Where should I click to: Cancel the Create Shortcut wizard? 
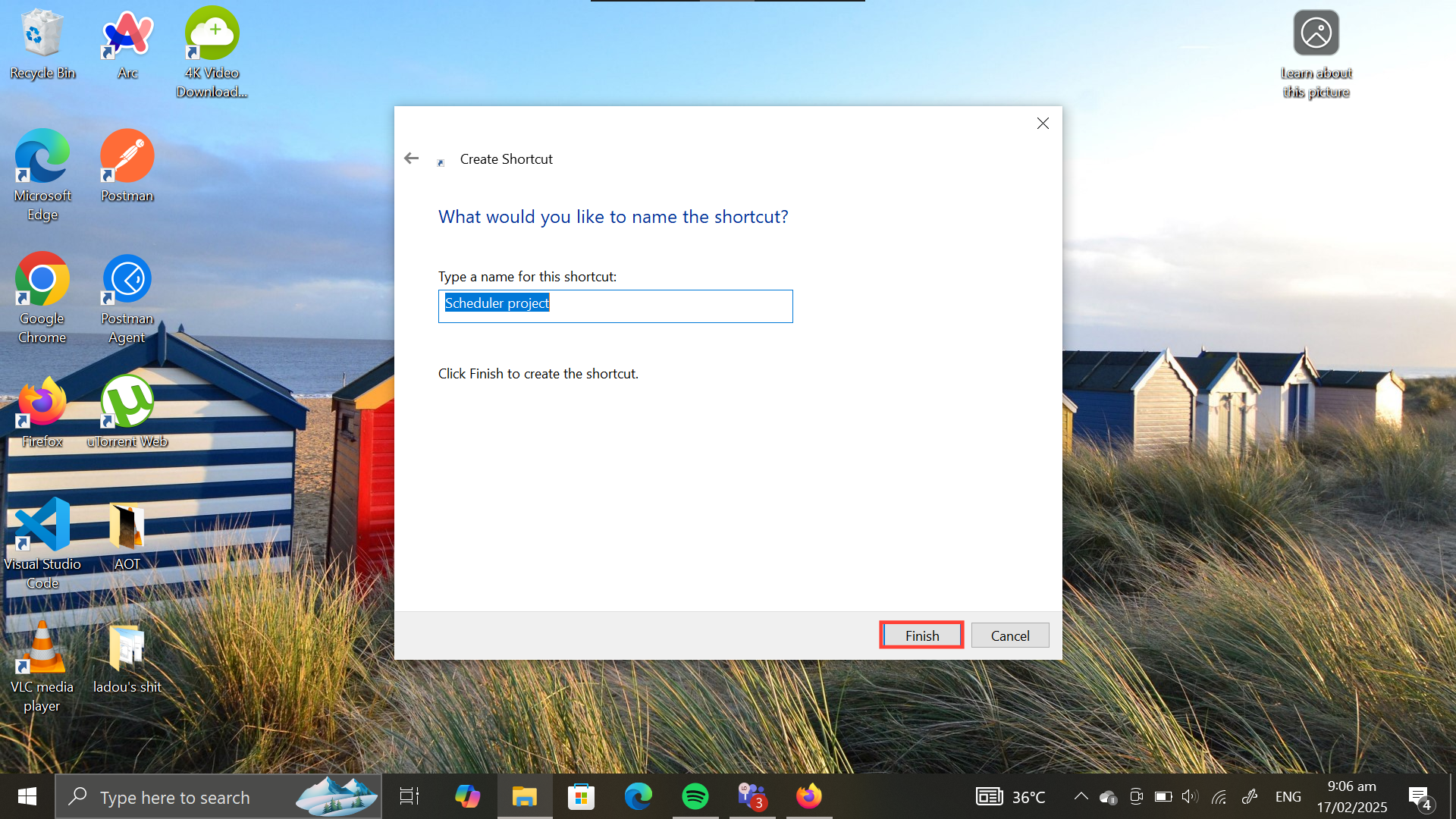click(x=1009, y=635)
